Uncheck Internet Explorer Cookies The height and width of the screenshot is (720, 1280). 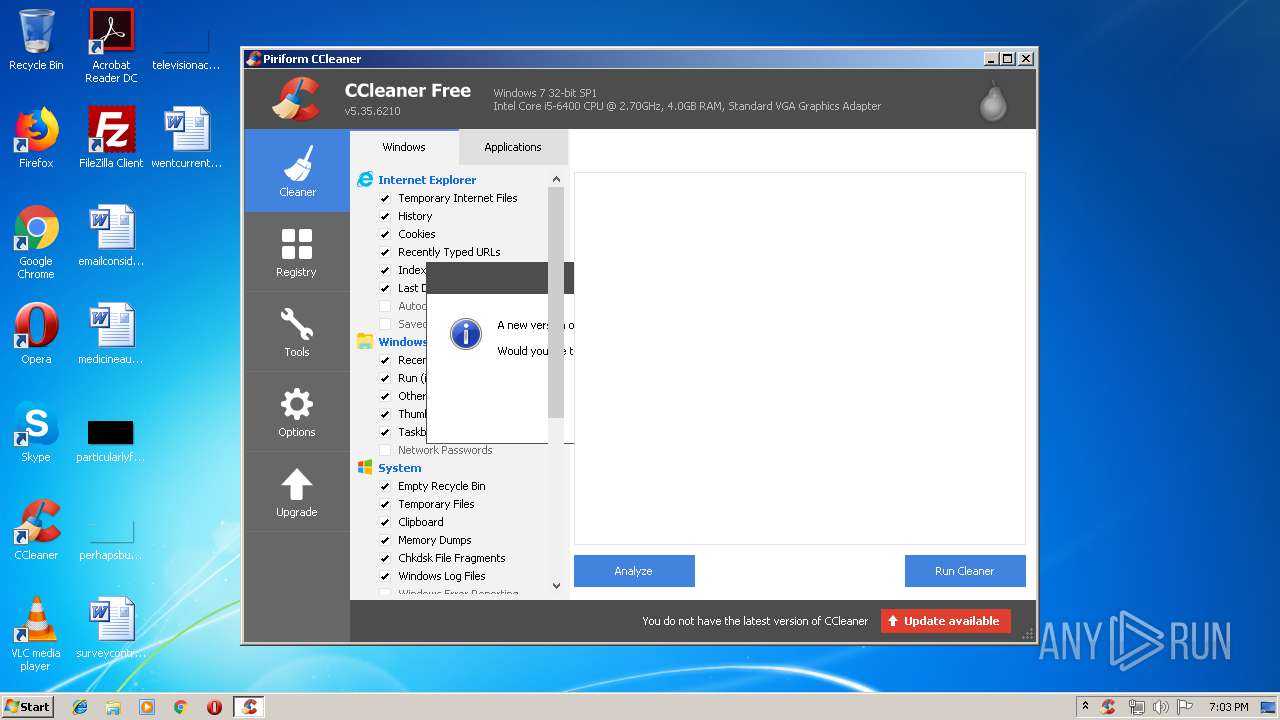(x=385, y=234)
